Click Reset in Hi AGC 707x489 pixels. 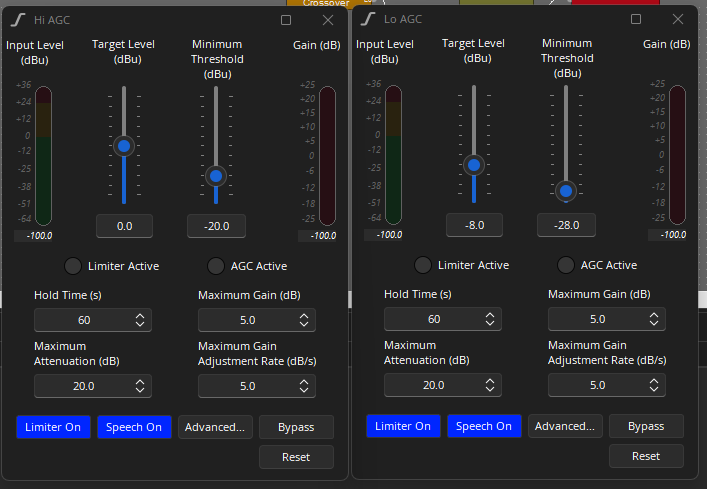(296, 457)
